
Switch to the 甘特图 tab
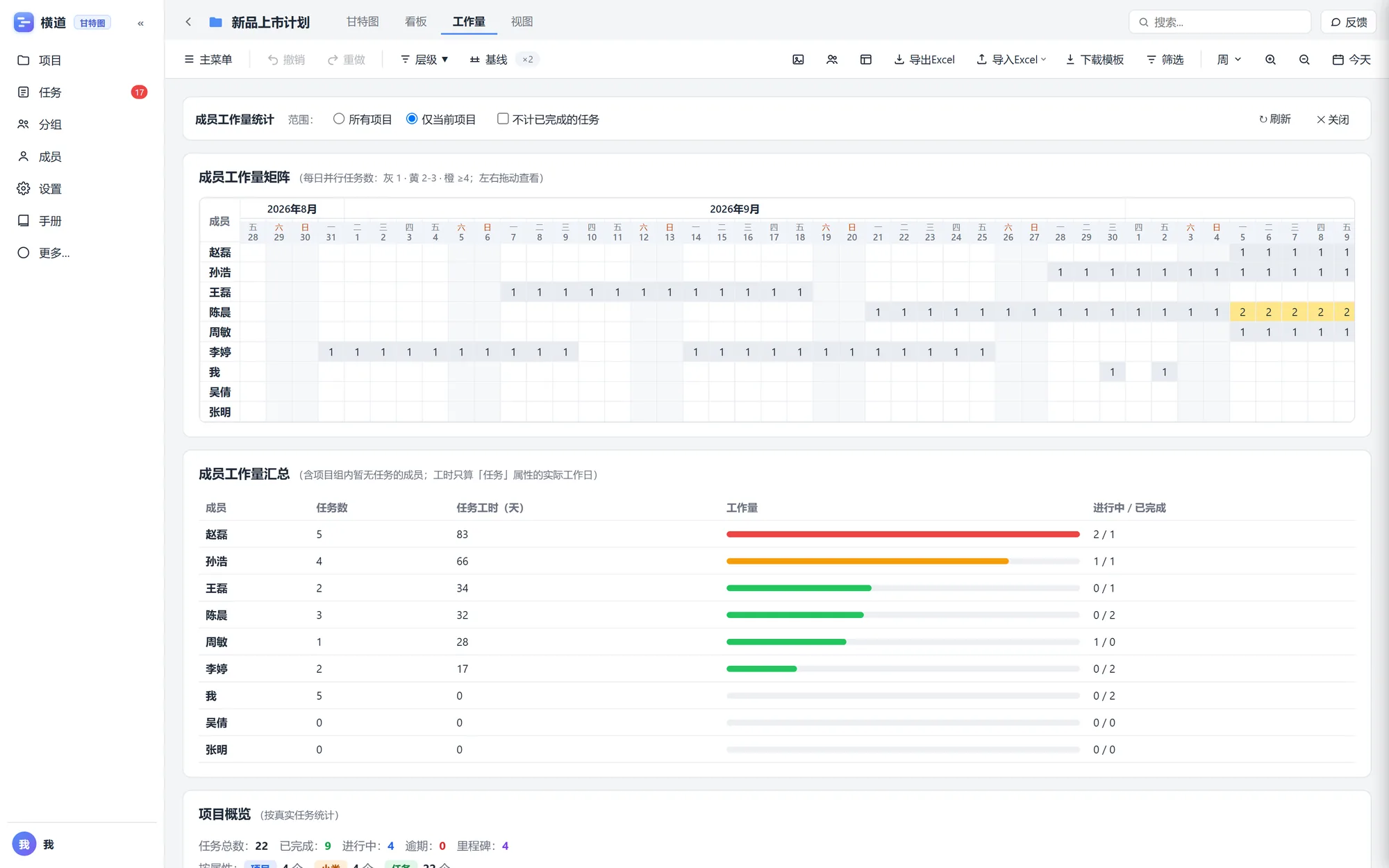click(363, 22)
